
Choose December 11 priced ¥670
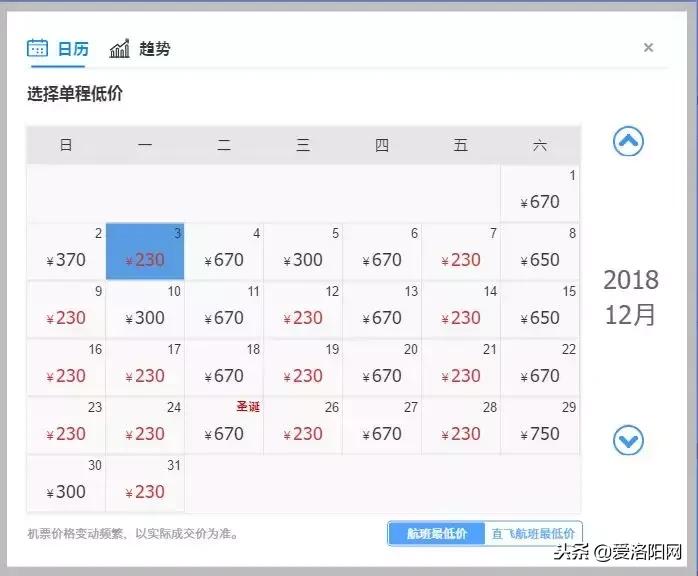224,309
